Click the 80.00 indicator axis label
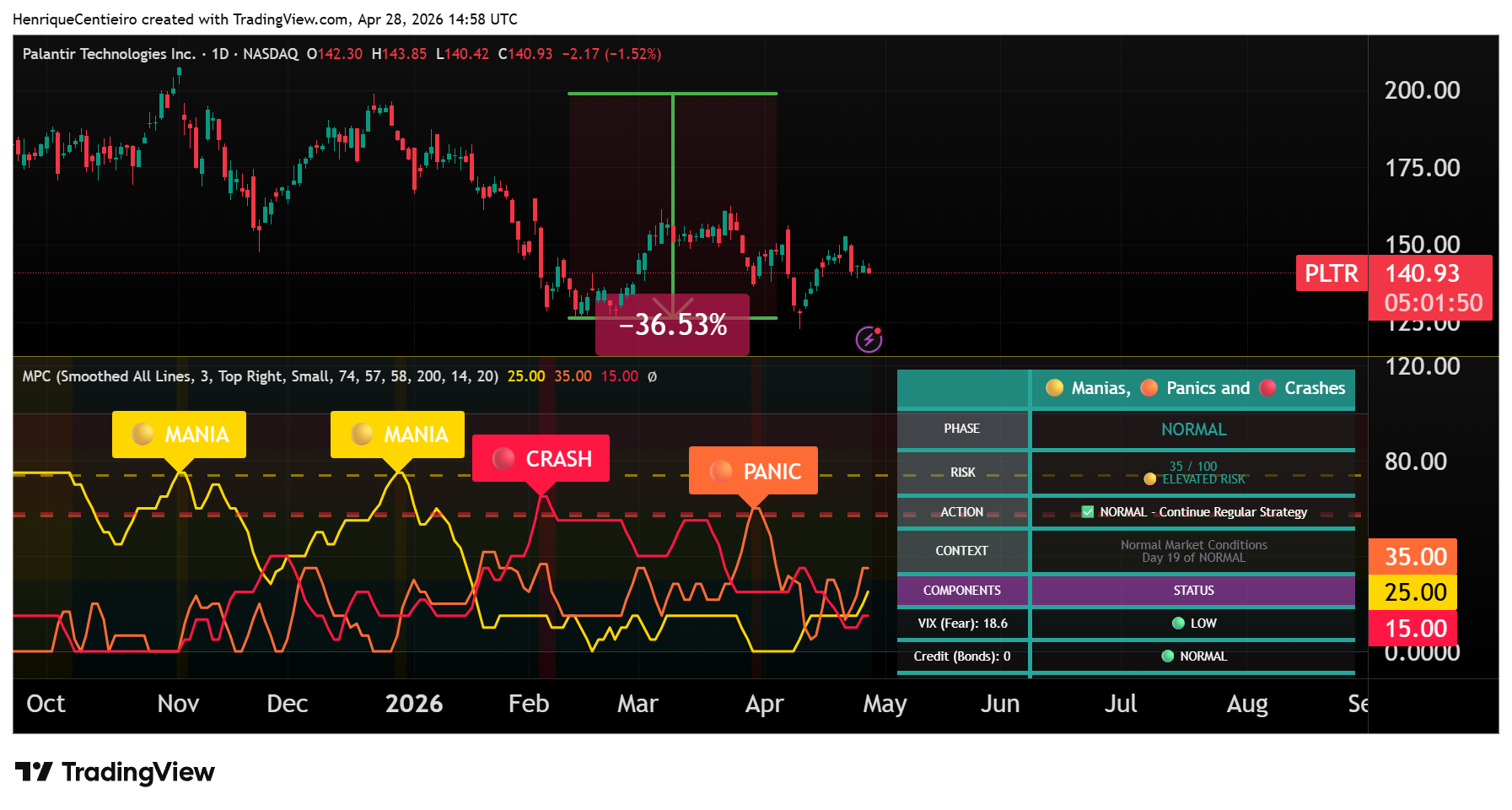The image size is (1512, 810). [x=1415, y=462]
